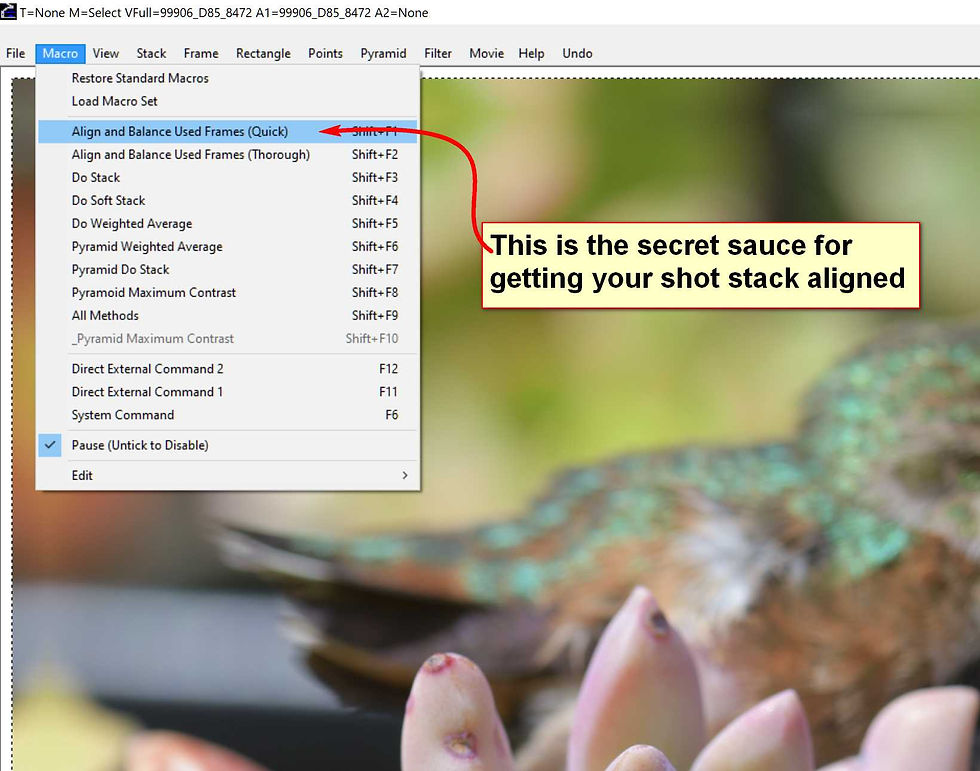Click the application icon in title bar
The height and width of the screenshot is (771, 980).
click(x=8, y=12)
